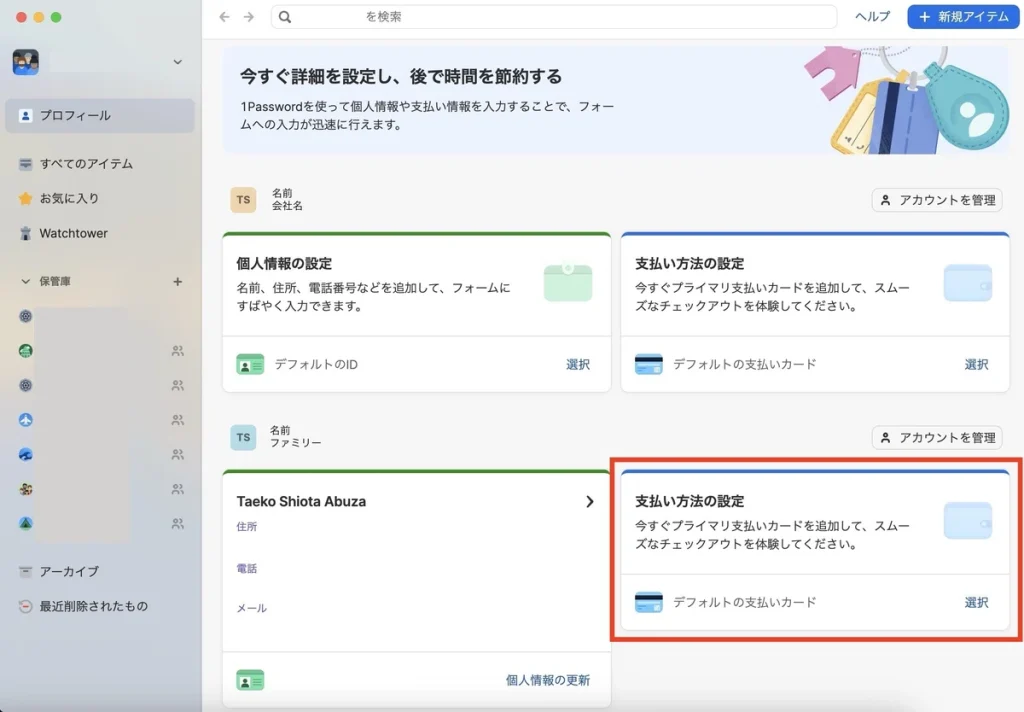Click the back navigation arrow

click(x=224, y=17)
